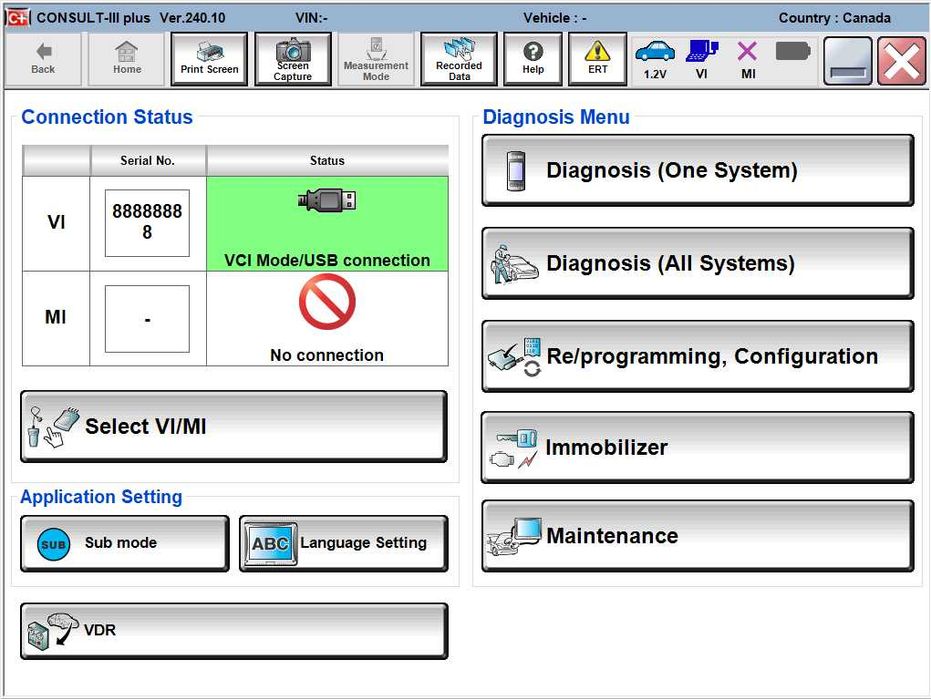Click the Status column header

tap(327, 160)
